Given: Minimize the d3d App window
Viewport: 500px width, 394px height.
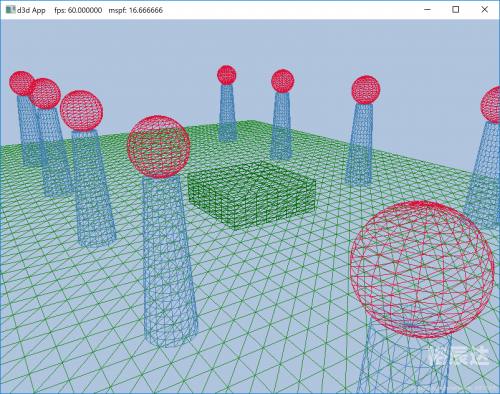Looking at the screenshot, I should pos(427,10).
